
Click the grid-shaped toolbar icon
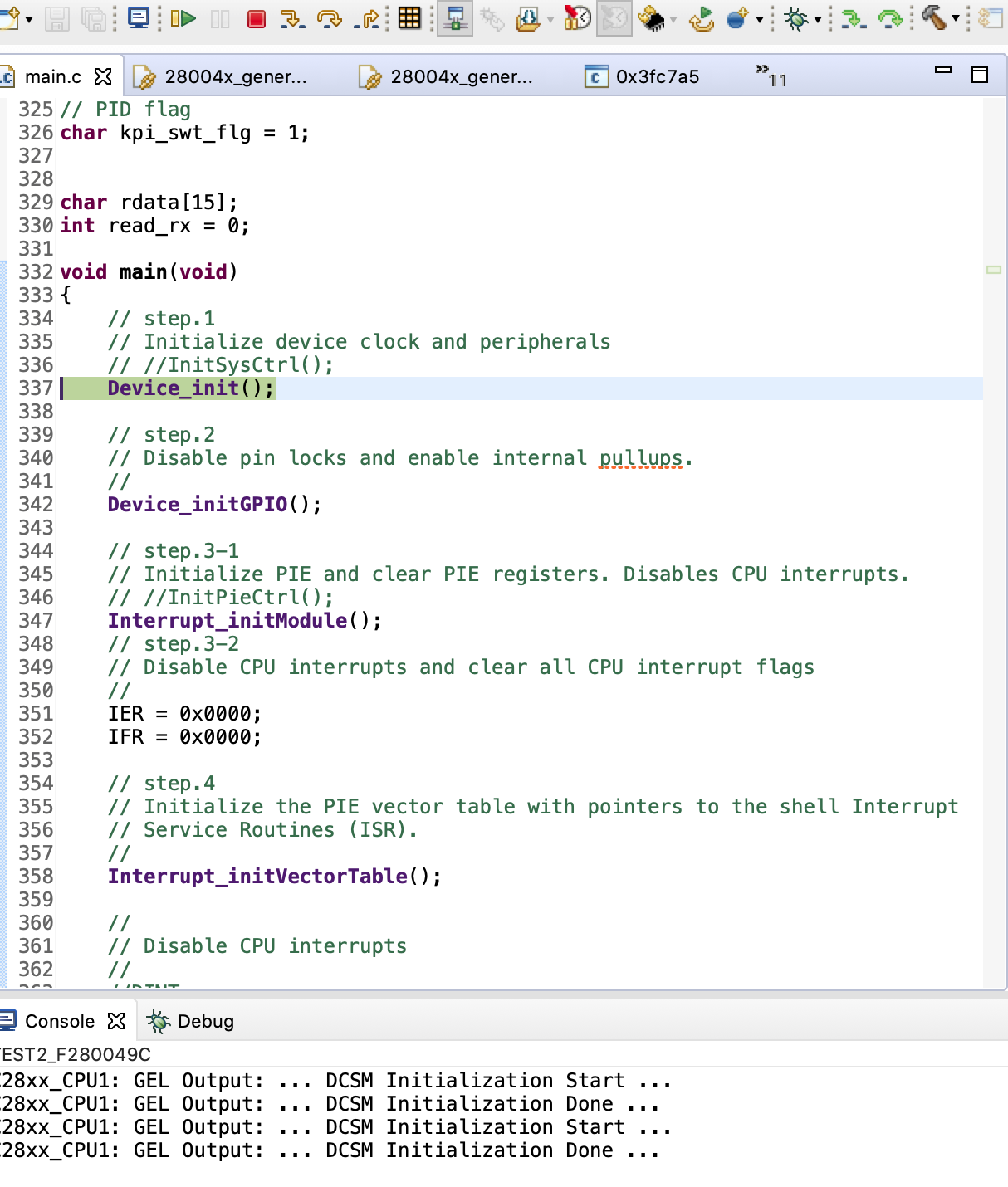click(x=409, y=17)
